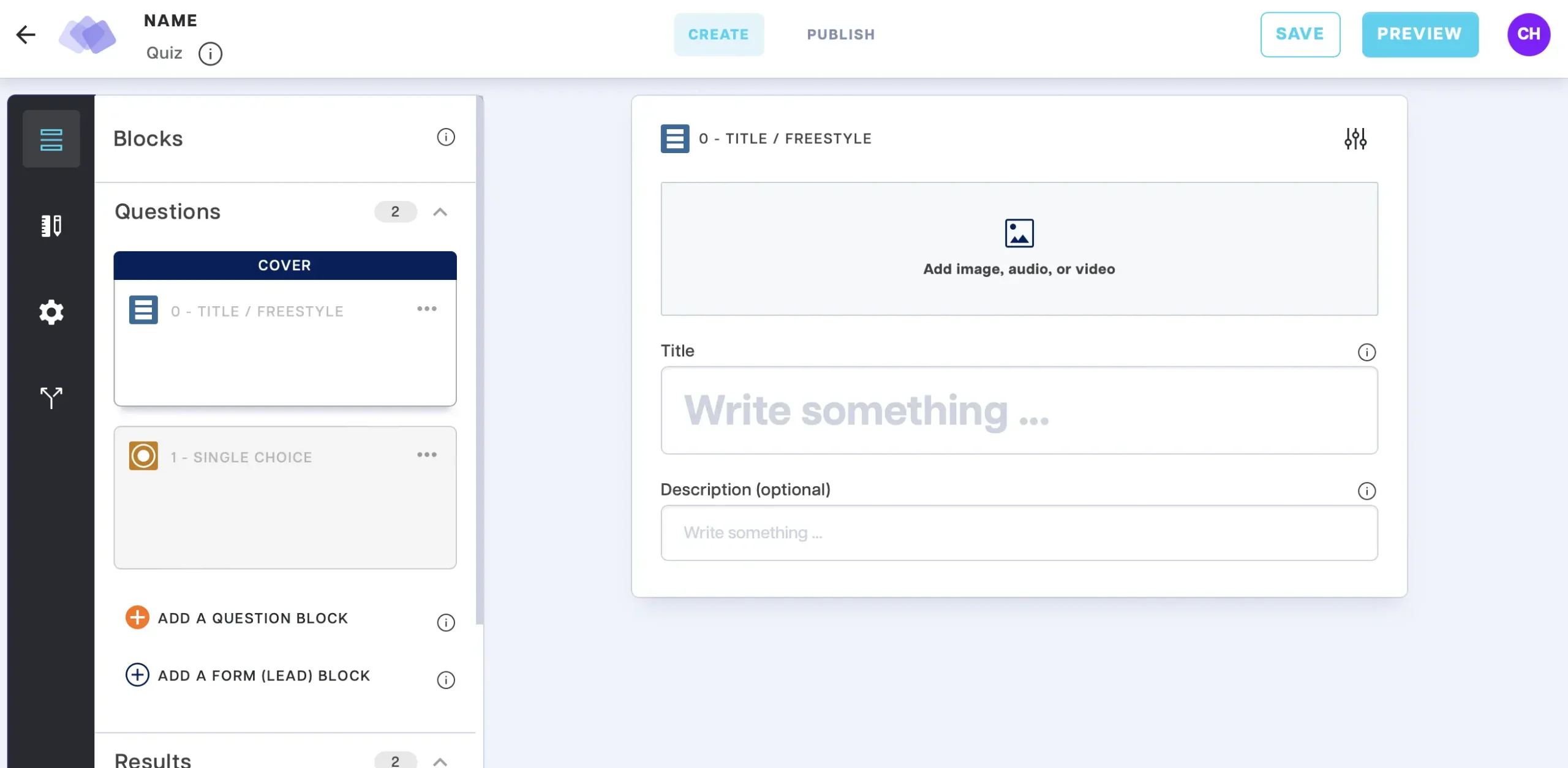Viewport: 1568px width, 768px height.
Task: Click the blocks panel icon in sidebar
Action: [50, 139]
